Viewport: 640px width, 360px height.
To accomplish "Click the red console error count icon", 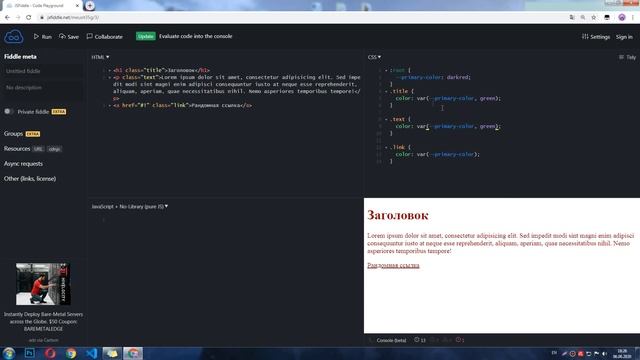I will tap(460, 340).
